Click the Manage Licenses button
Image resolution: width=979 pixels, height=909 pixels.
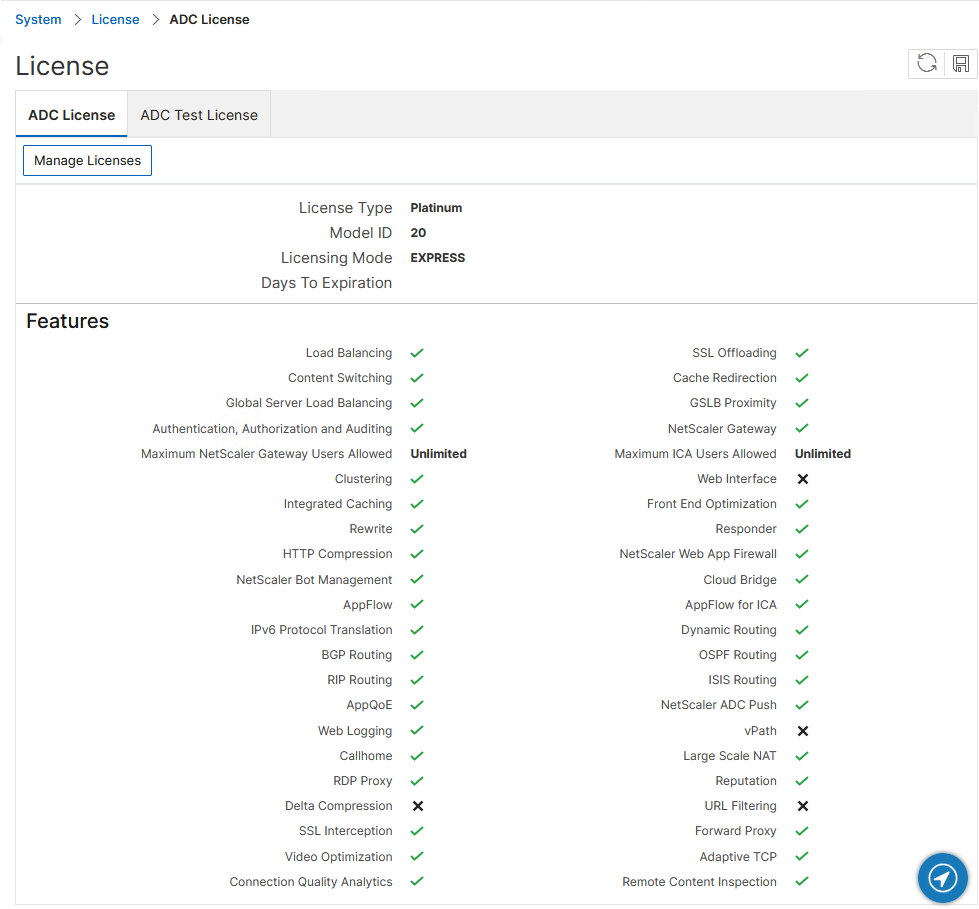pyautogui.click(x=87, y=160)
